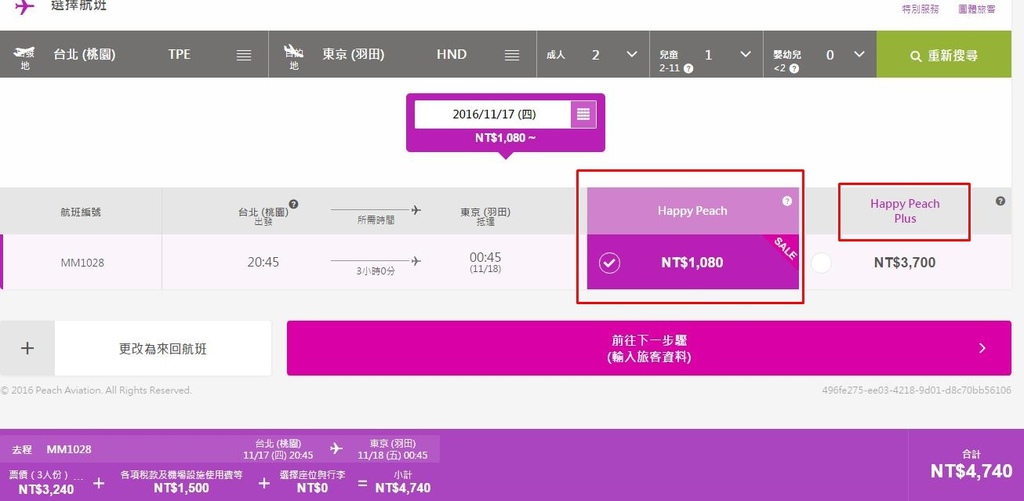Click the departure plane icon beside 台北 (桃園)
1024x501 pixels.
point(24,54)
